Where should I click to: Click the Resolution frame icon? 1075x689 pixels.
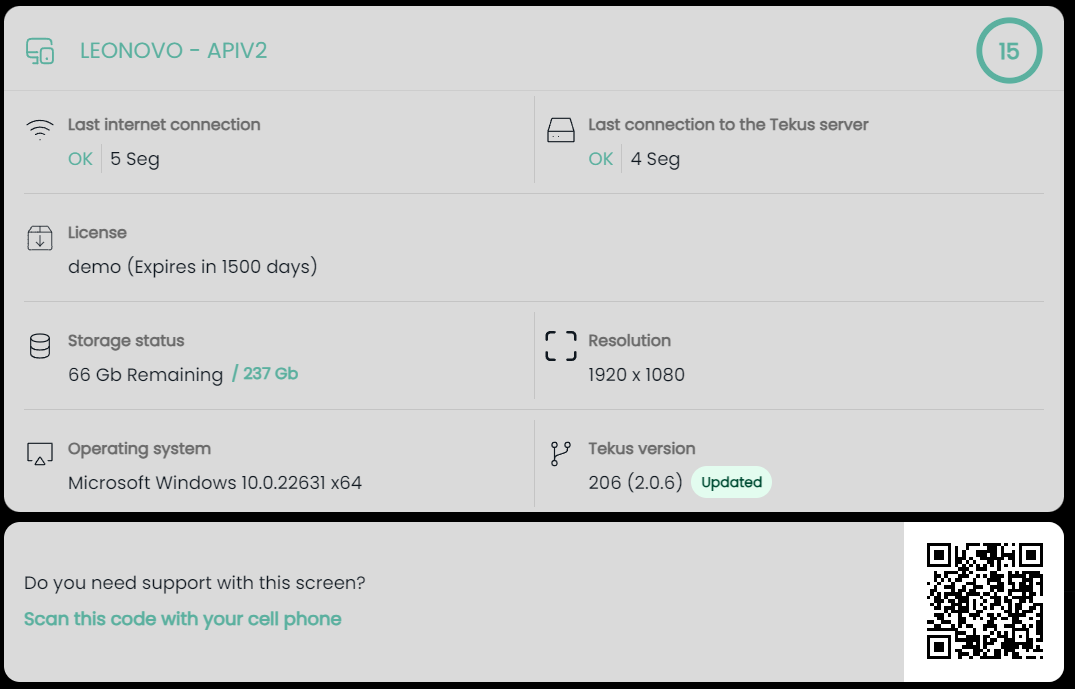click(x=561, y=346)
